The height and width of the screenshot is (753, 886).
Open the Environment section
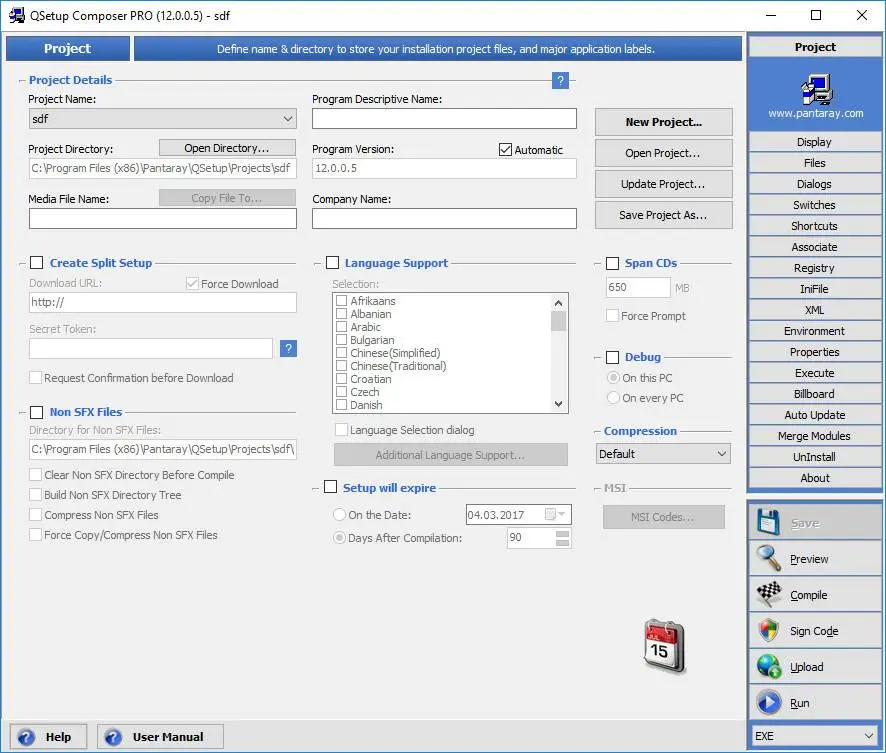(x=814, y=331)
